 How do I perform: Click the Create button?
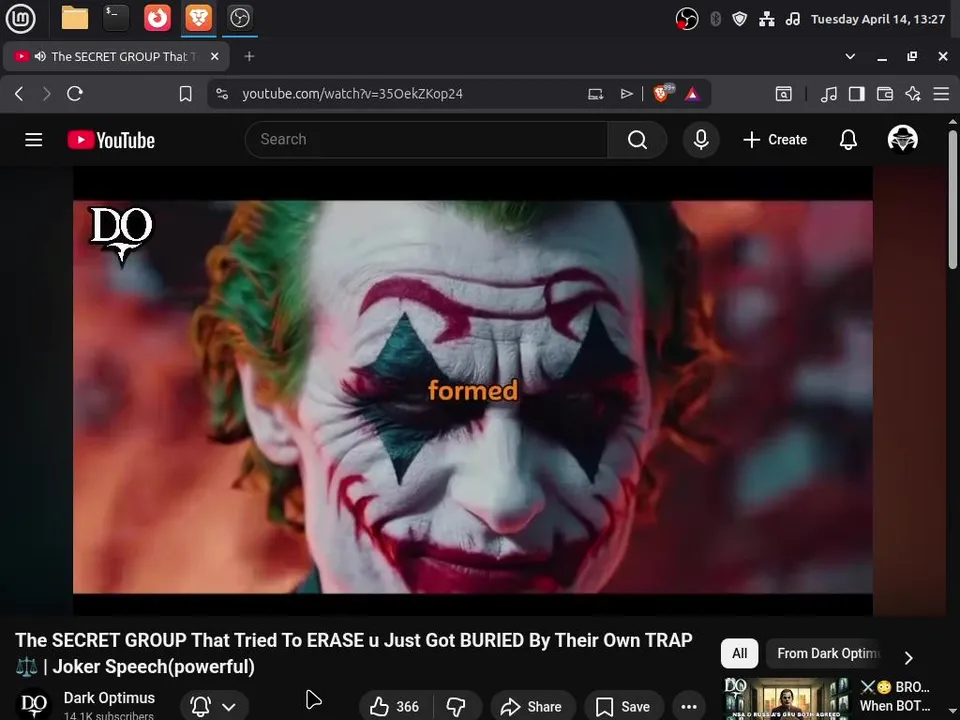774,140
